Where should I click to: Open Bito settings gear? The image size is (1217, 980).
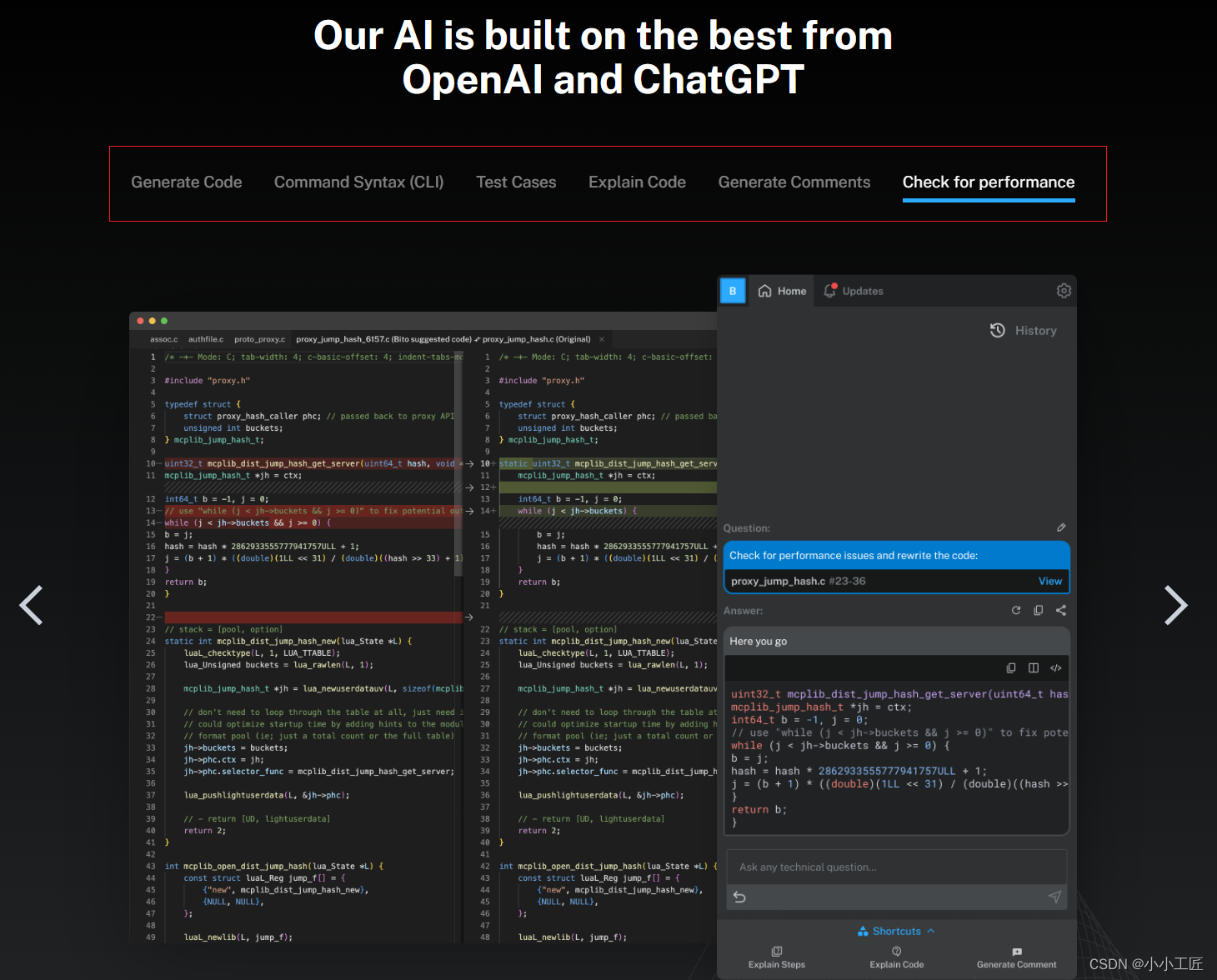tap(1064, 291)
